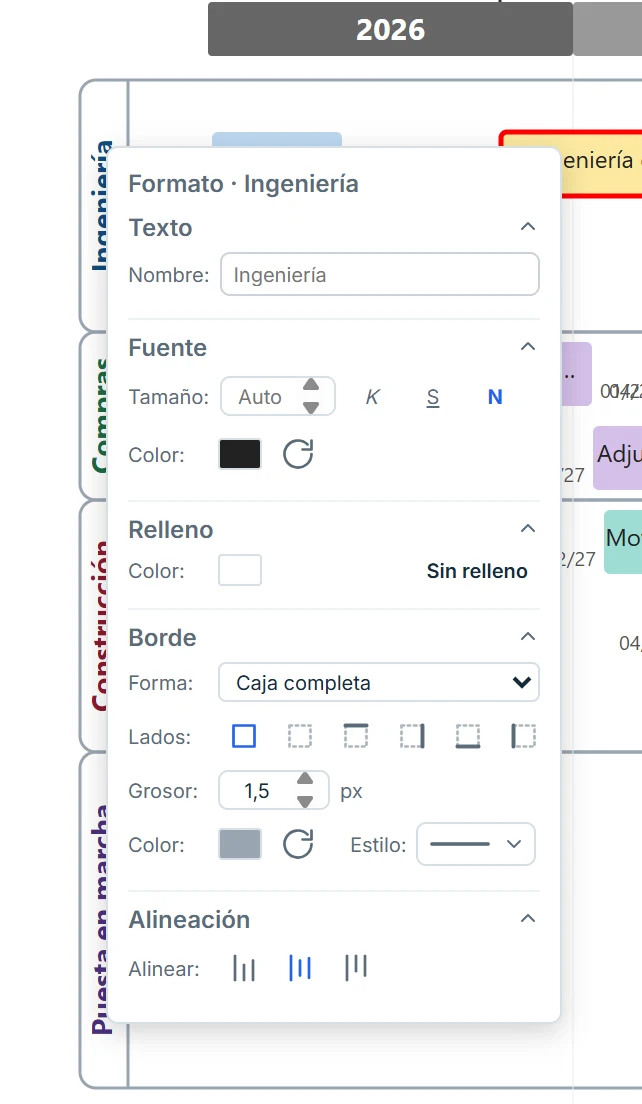Select the yellow red-bordered Ingeniería task
The image size is (642, 1104).
[x=601, y=162]
